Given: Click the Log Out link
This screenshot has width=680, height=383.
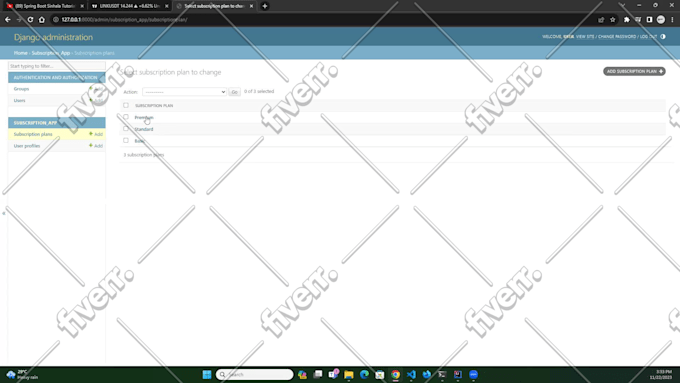Looking at the screenshot, I should click(648, 36).
